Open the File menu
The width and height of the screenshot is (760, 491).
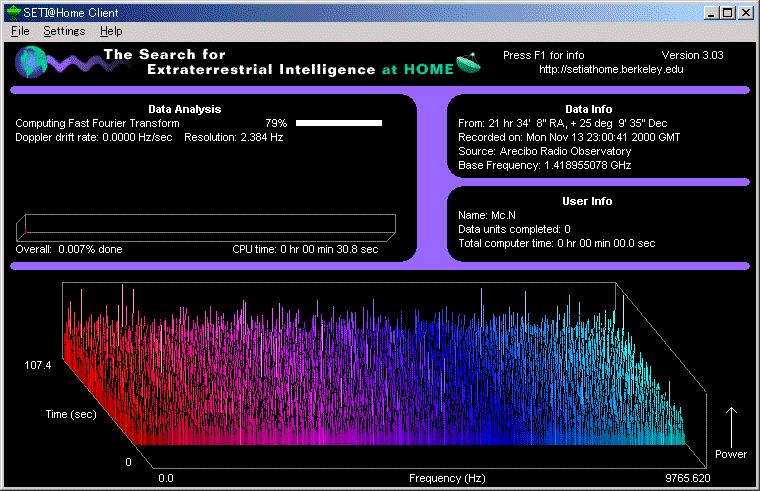20,31
